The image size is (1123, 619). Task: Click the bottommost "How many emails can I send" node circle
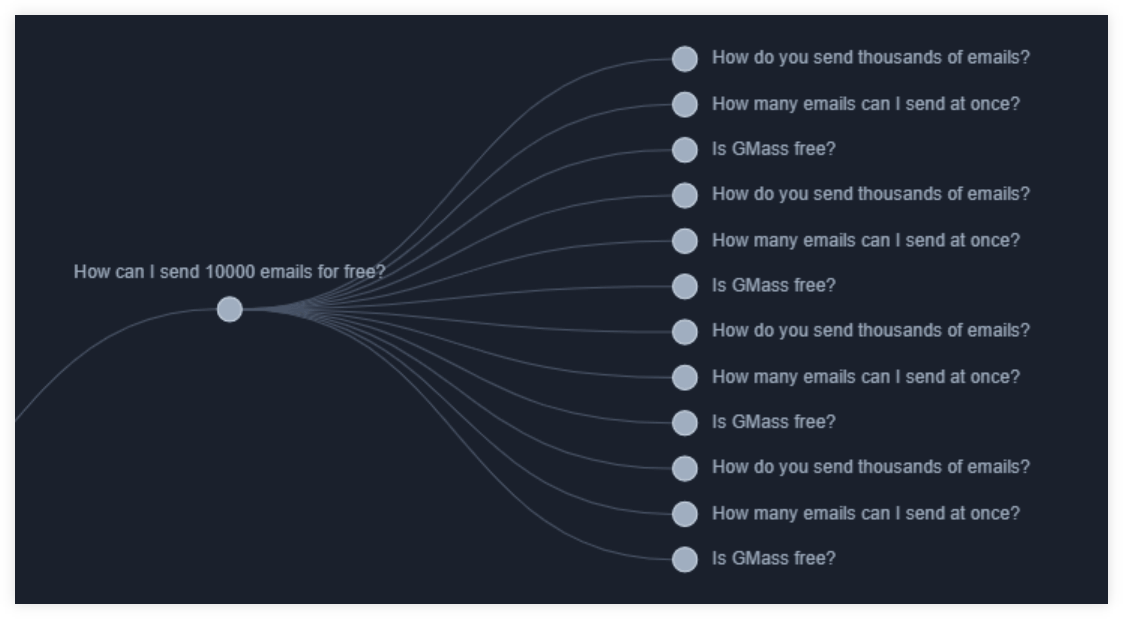(685, 514)
